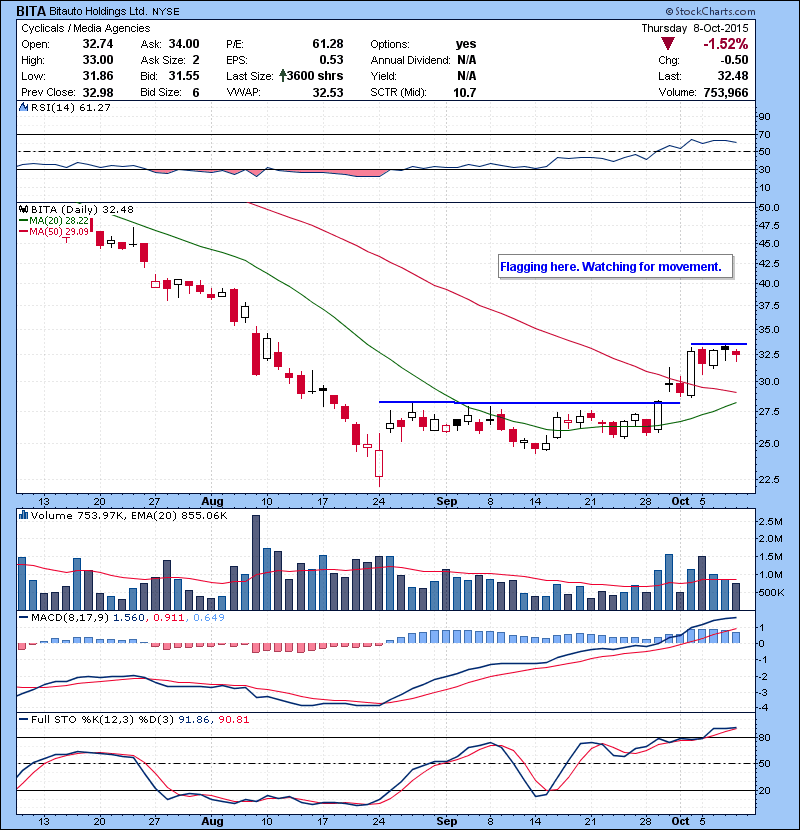Click the 50.0 price axis label
This screenshot has height=830, width=800.
pos(768,208)
